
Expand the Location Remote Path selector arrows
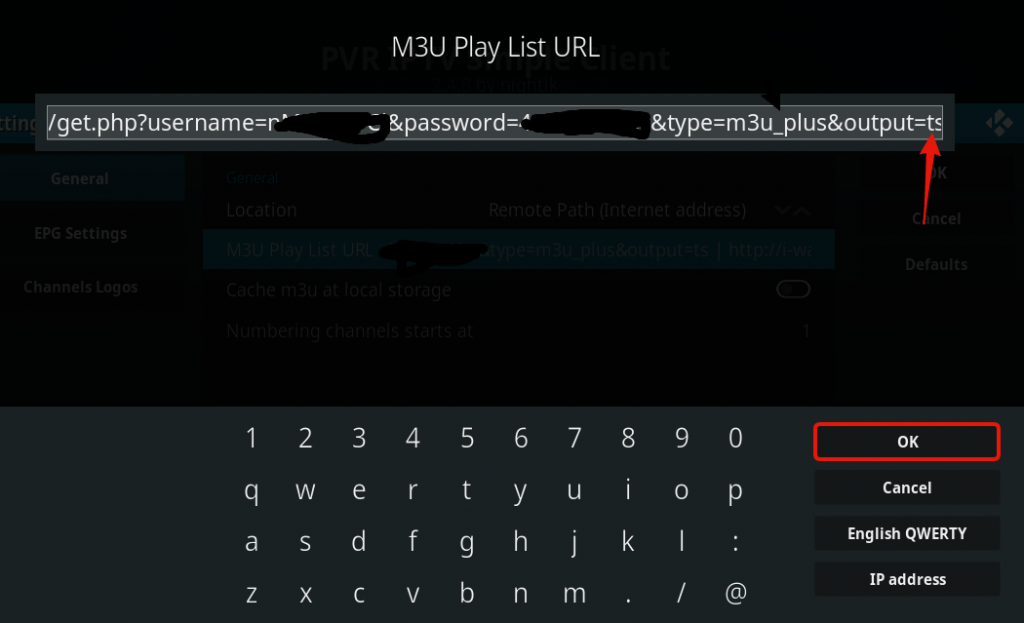pyautogui.click(x=792, y=210)
